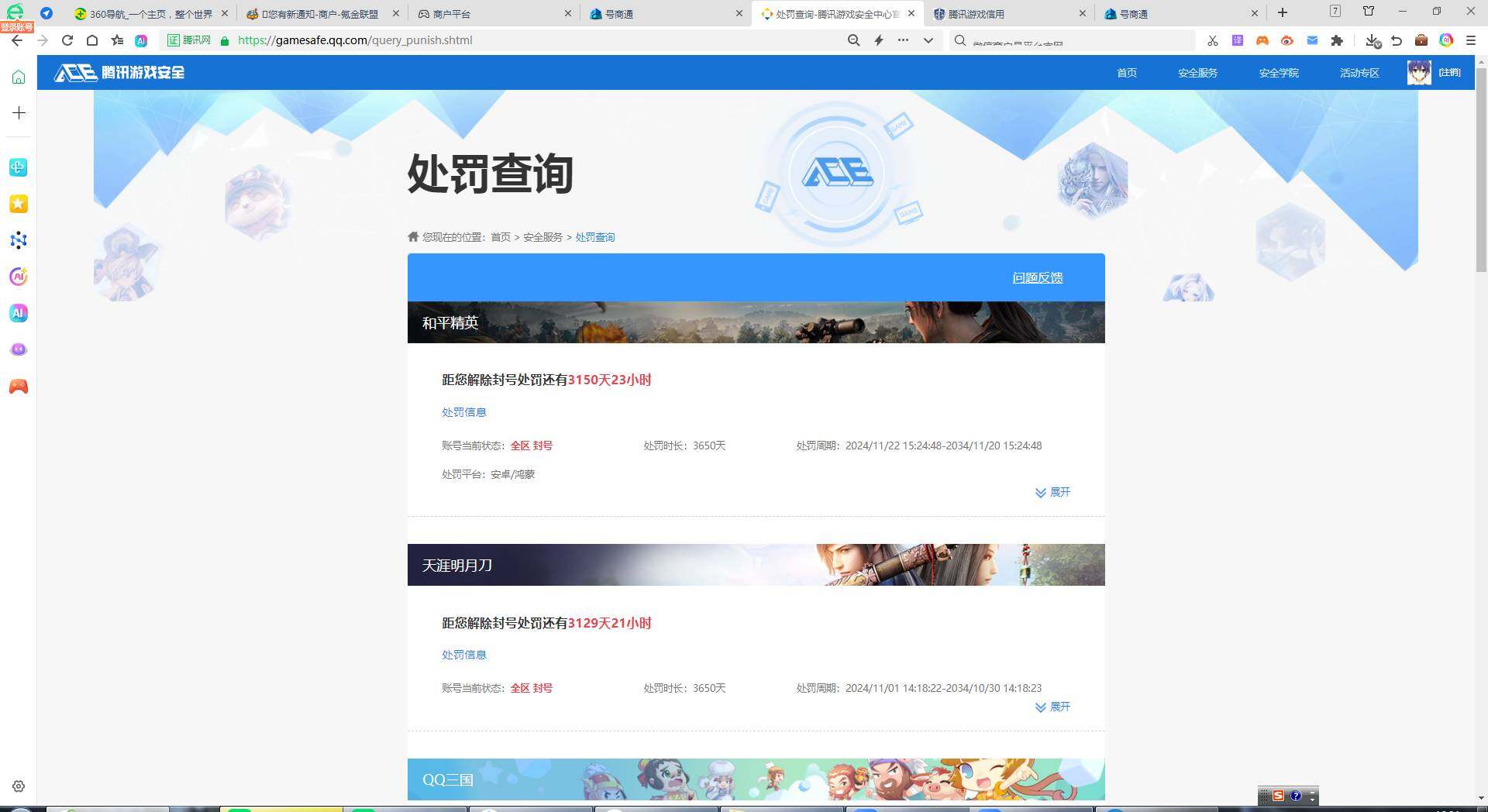Expand 天涯明月刀 punishment details via 展开
The width and height of the screenshot is (1488, 812).
point(1052,707)
